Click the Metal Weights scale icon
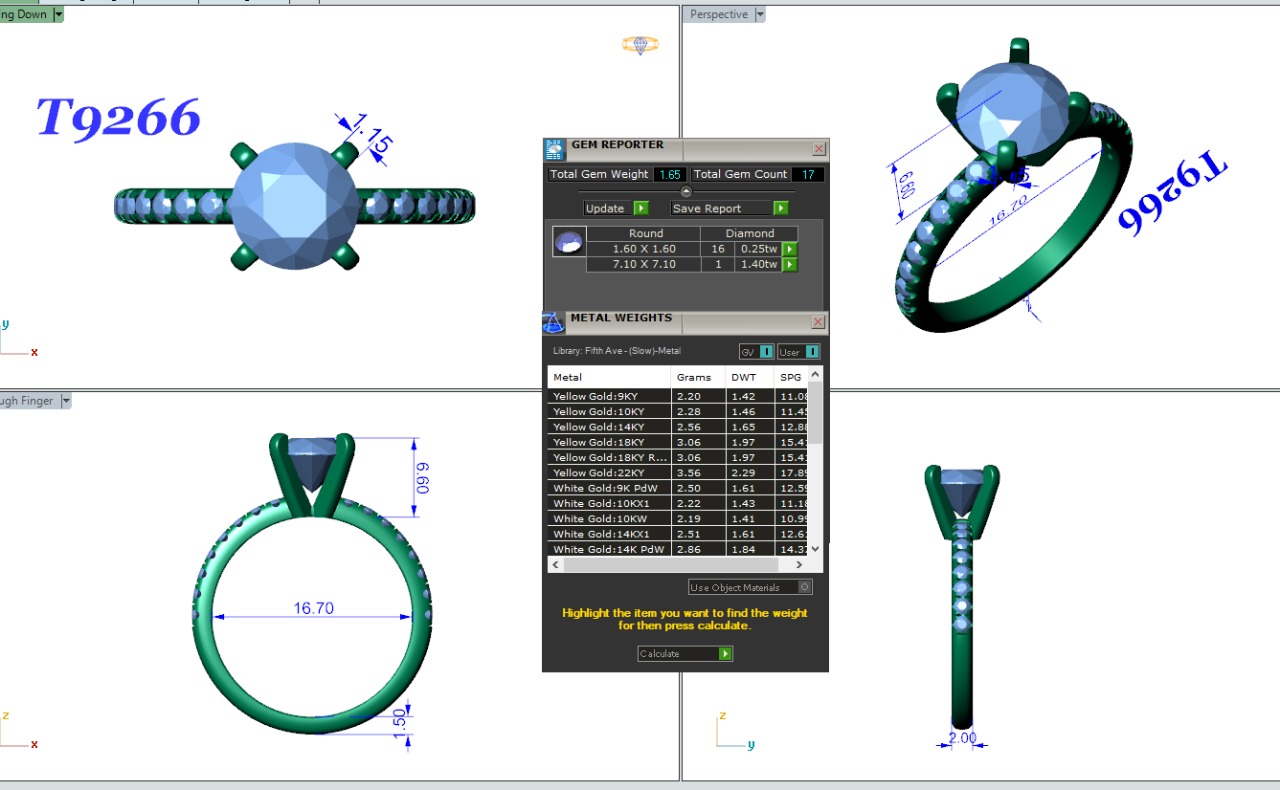 pyautogui.click(x=553, y=322)
